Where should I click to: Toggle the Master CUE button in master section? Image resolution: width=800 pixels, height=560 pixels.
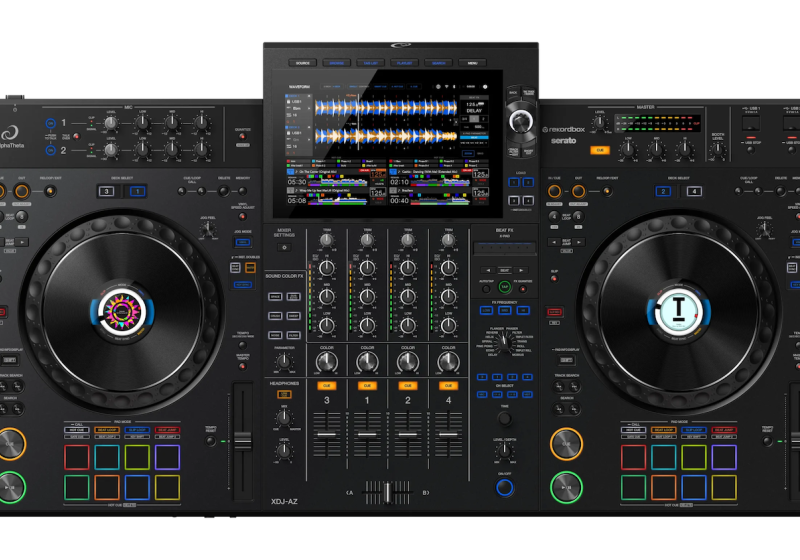coord(599,150)
